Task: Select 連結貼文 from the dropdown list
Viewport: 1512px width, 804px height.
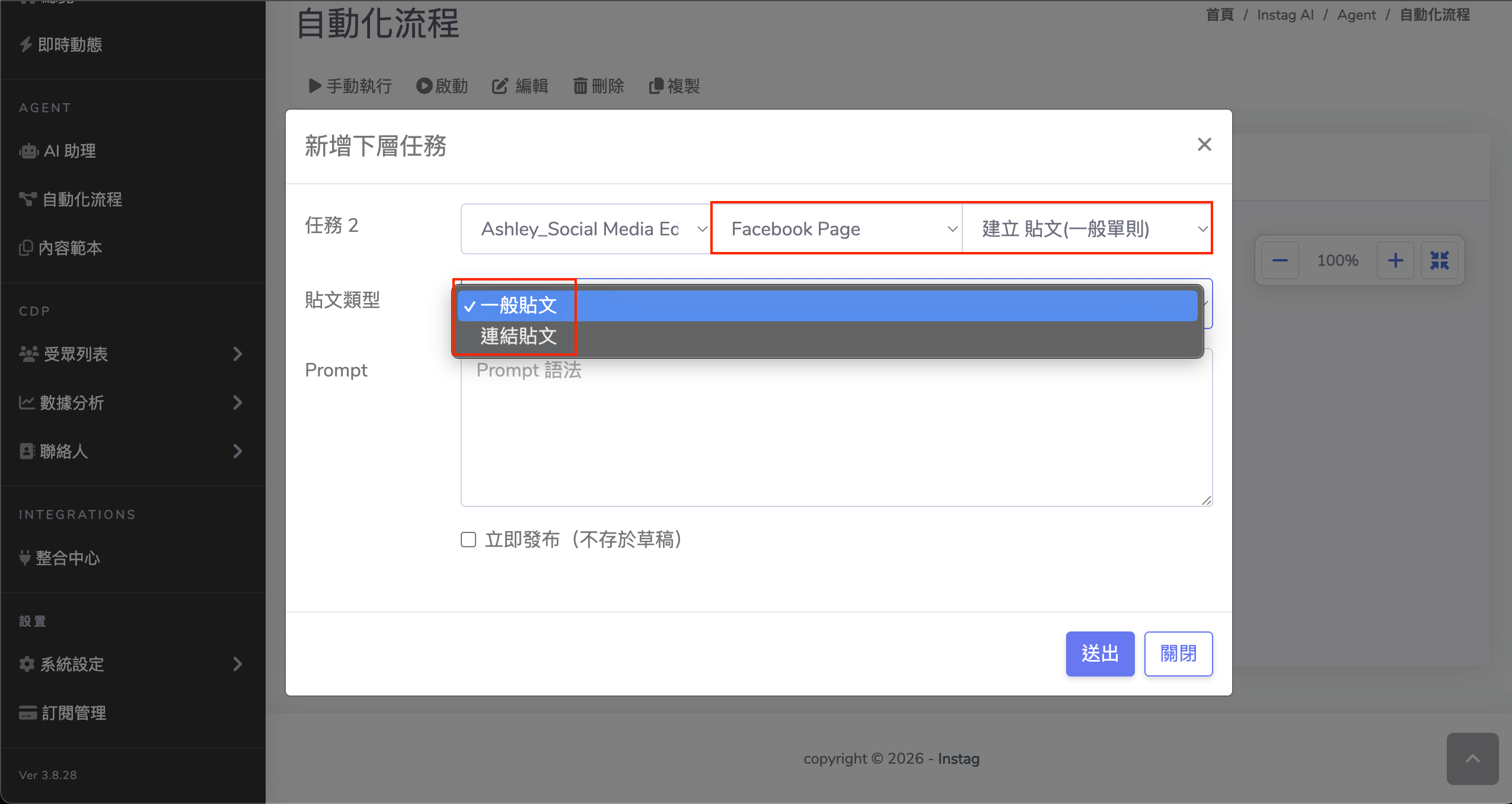Action: pos(519,337)
